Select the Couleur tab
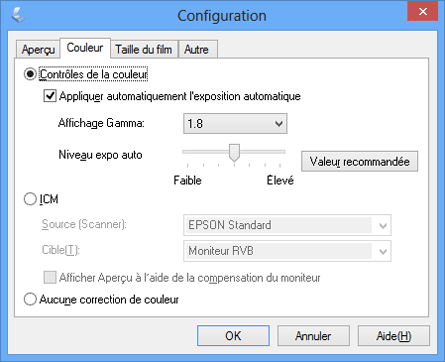Viewport: 445px width, 362px height. (85, 48)
